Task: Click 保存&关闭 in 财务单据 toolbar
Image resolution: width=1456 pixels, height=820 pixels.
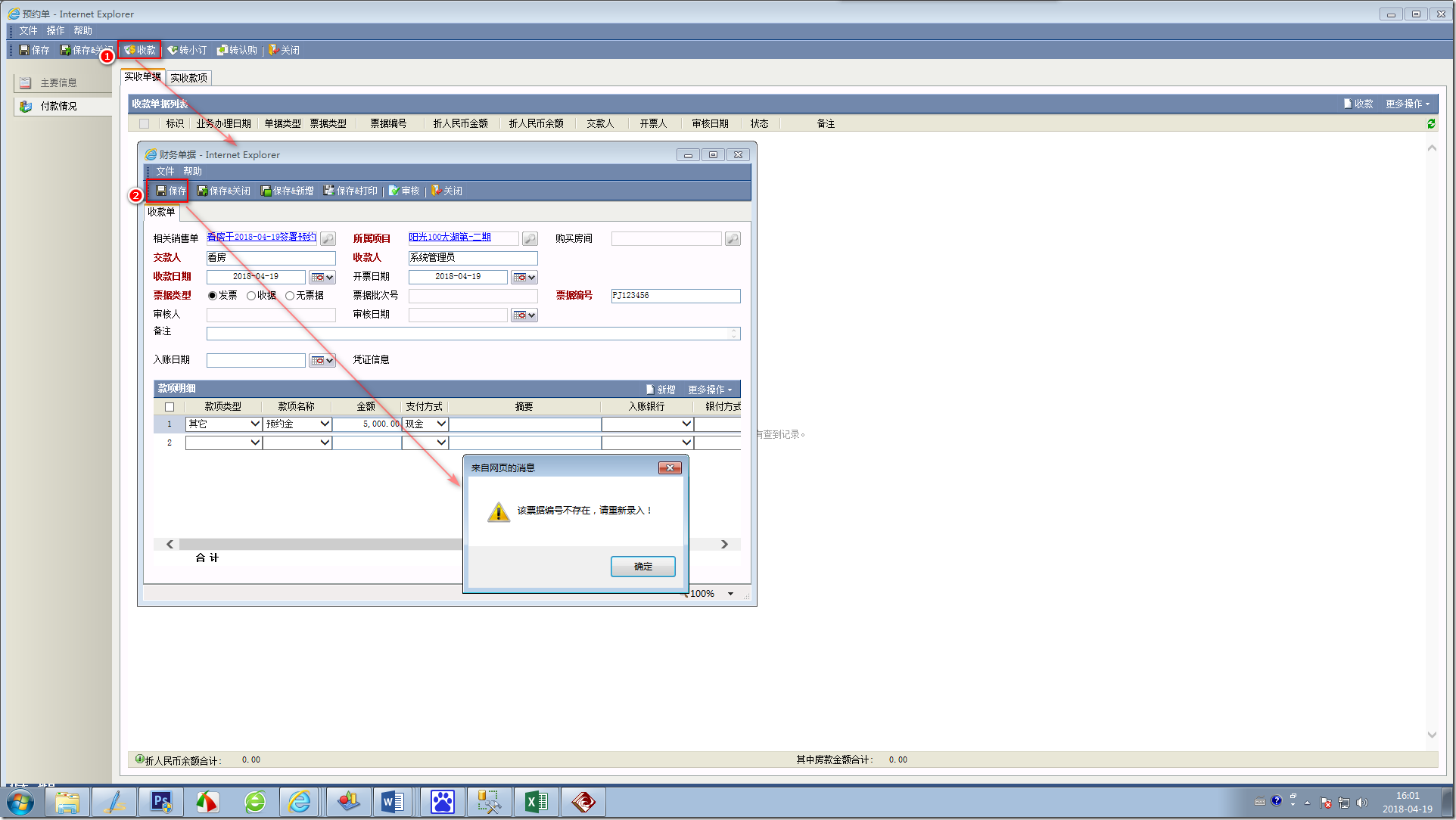Action: pyautogui.click(x=223, y=191)
